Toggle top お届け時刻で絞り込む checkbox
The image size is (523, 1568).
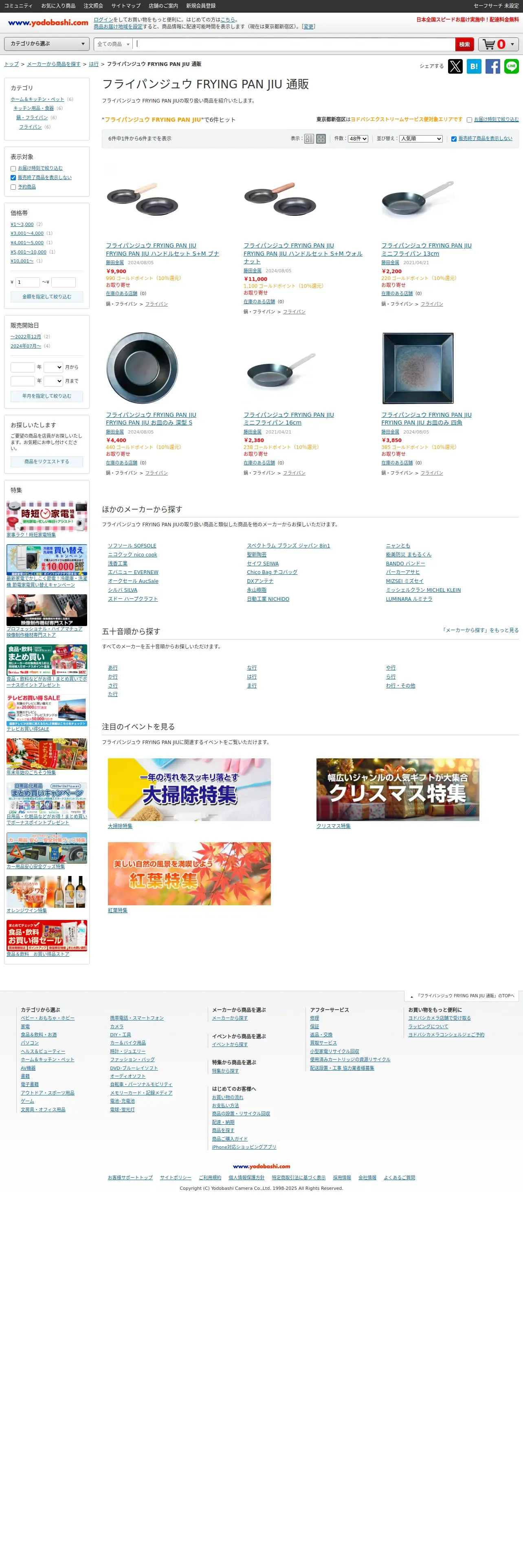pyautogui.click(x=469, y=120)
